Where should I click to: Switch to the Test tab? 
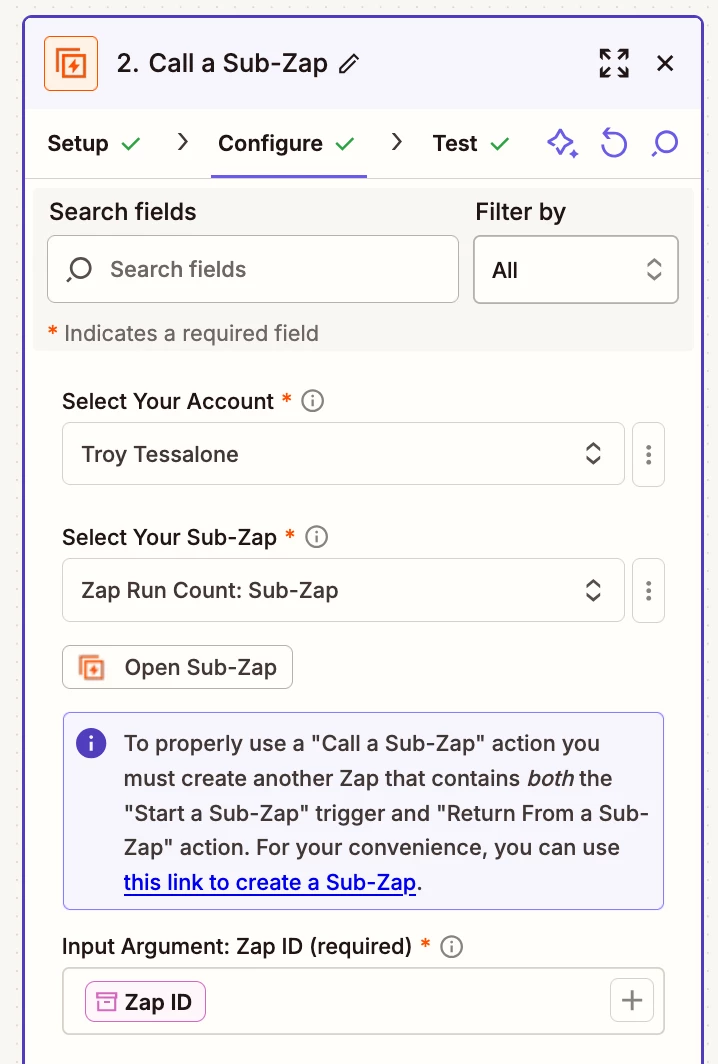[470, 144]
